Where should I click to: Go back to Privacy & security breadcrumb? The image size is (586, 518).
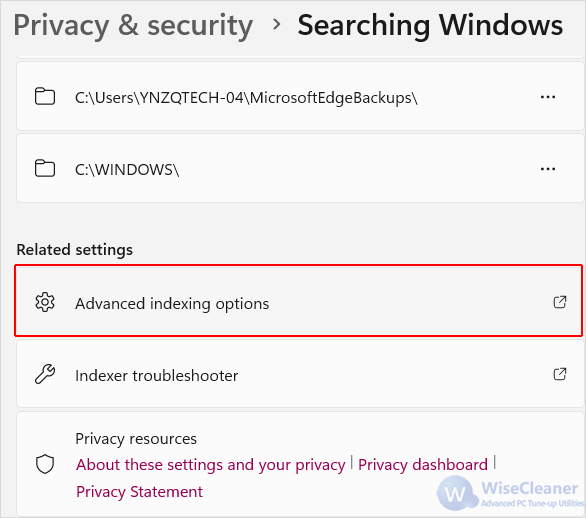tap(133, 25)
